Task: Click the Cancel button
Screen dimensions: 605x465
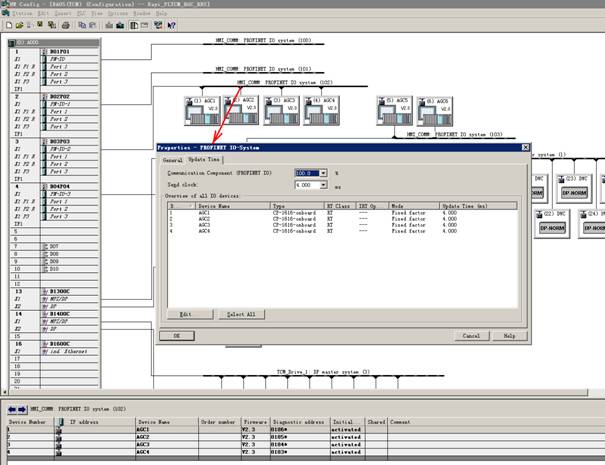Action: point(470,336)
